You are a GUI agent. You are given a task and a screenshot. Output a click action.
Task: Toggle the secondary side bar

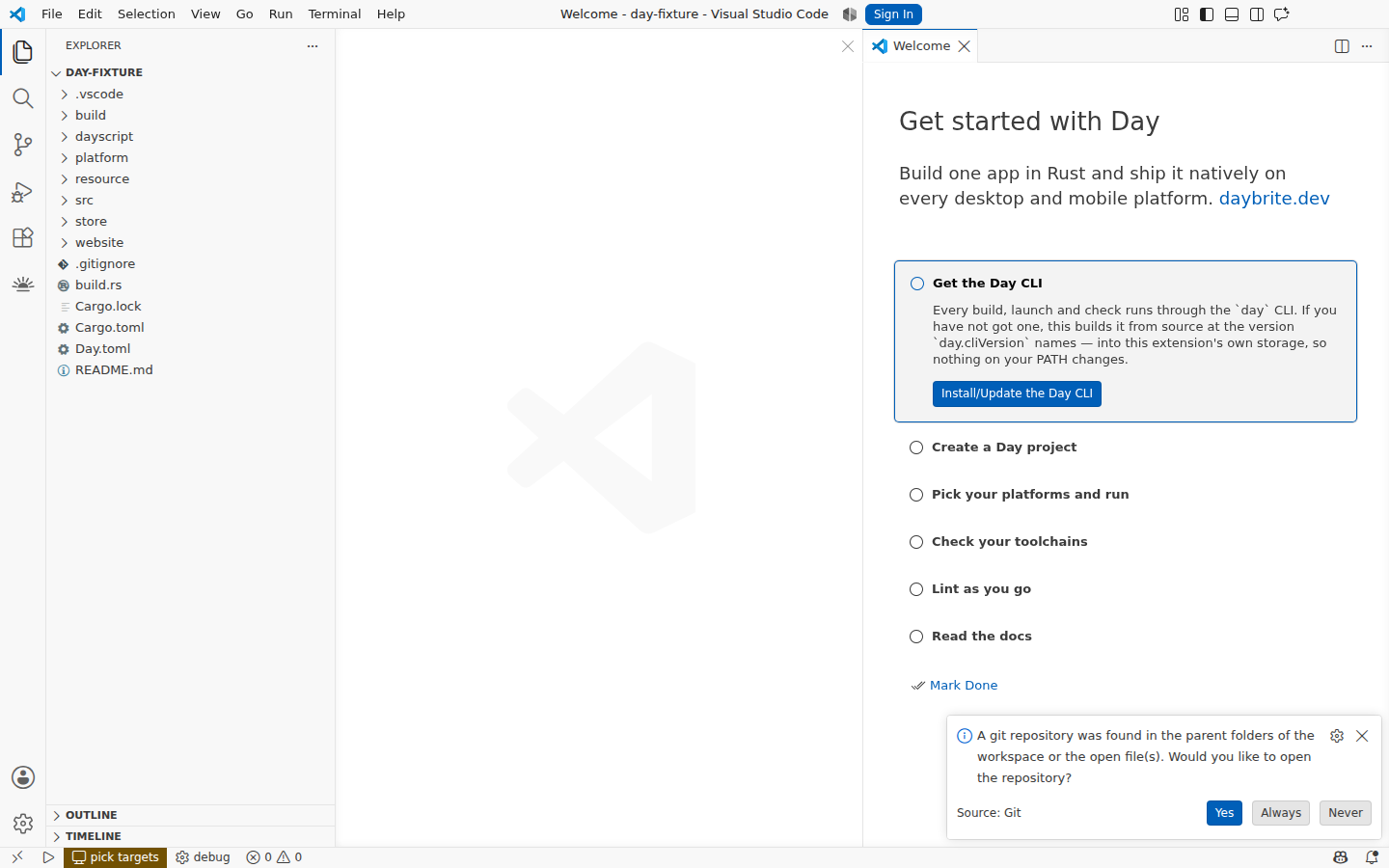(1257, 14)
